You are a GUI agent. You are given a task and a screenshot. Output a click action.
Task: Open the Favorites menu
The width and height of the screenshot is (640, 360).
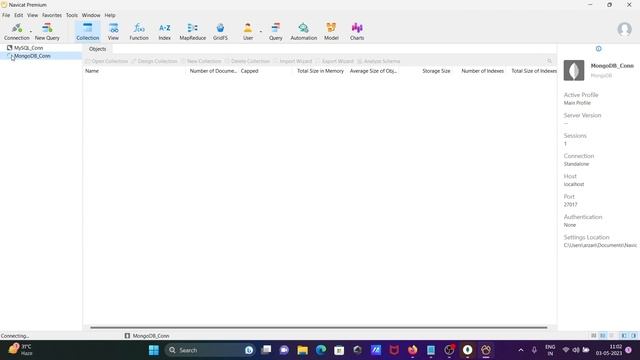(52, 15)
